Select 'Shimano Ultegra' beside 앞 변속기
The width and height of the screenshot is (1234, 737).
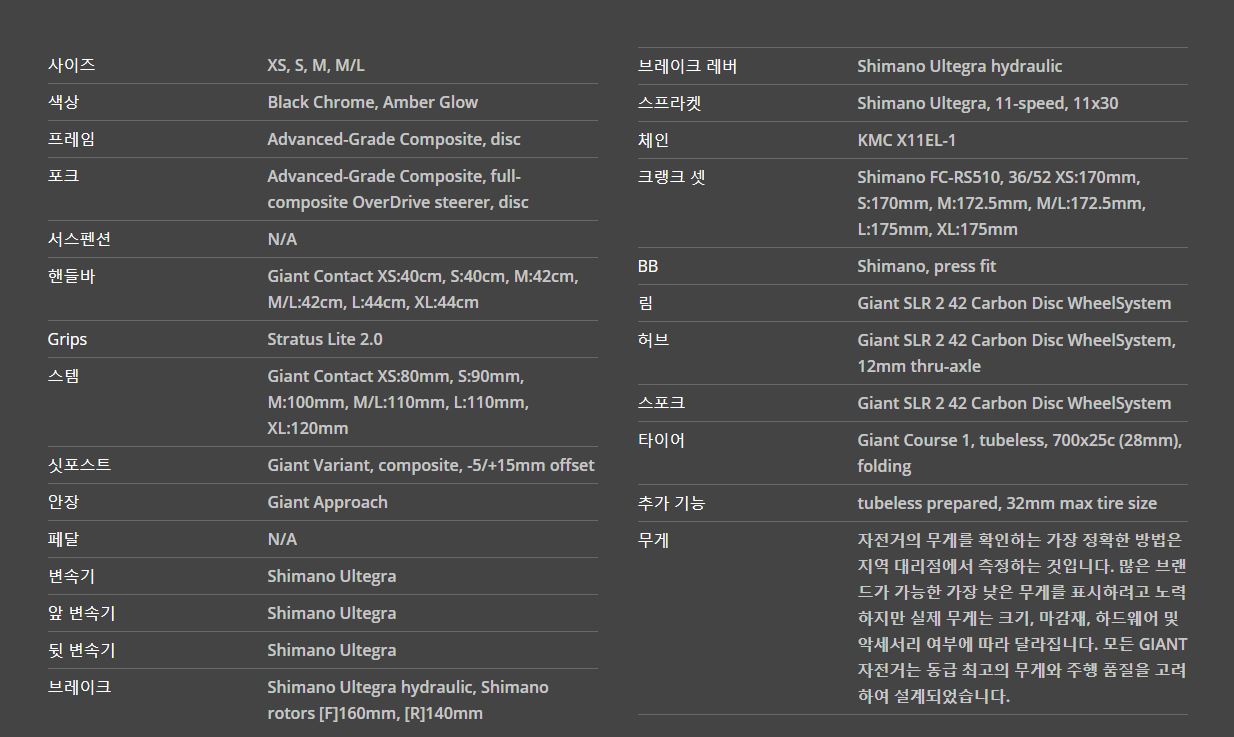point(332,613)
